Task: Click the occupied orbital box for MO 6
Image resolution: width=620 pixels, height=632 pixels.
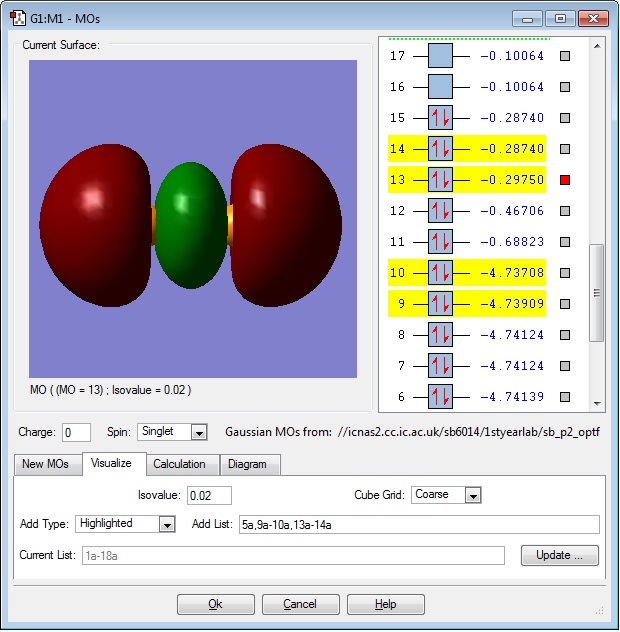Action: coord(440,397)
